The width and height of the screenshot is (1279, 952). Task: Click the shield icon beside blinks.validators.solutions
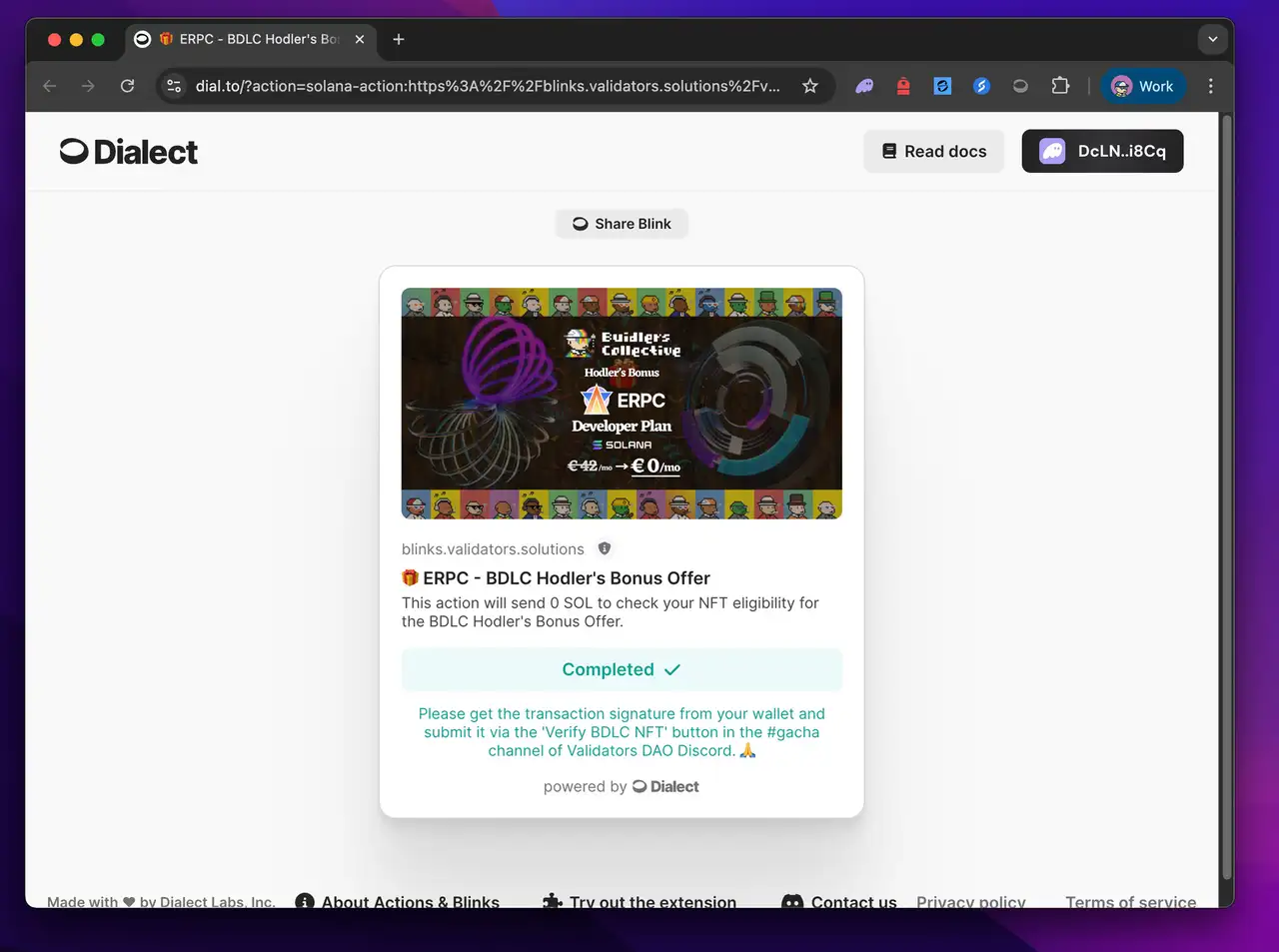(605, 548)
